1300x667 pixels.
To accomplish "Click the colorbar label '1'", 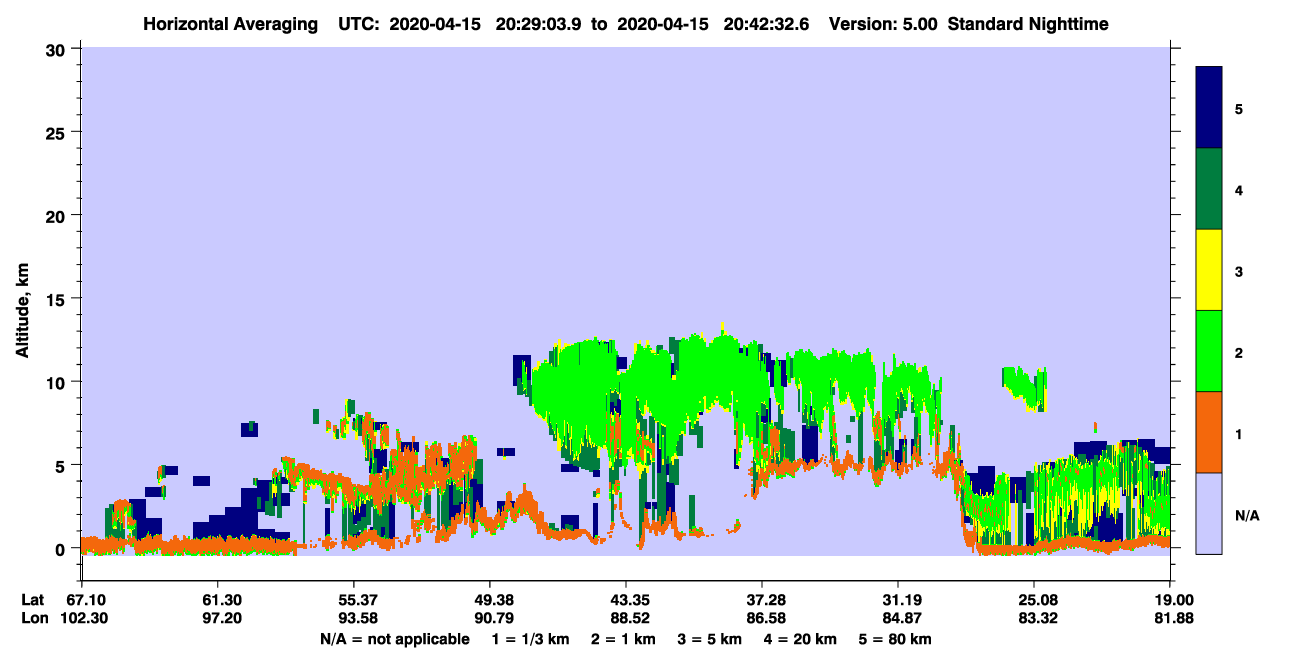I will tap(1239, 434).
